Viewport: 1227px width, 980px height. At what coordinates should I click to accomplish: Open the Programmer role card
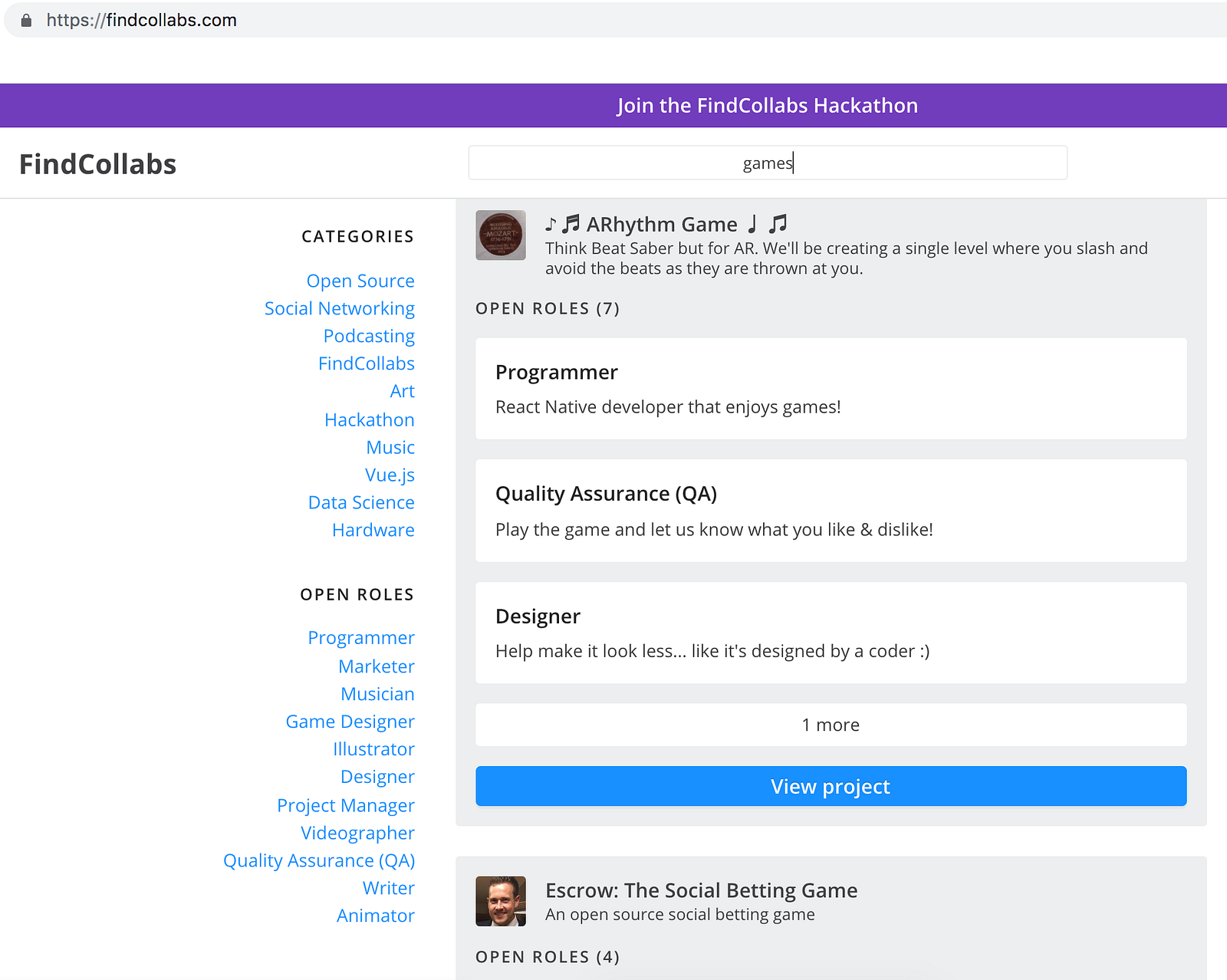(831, 389)
